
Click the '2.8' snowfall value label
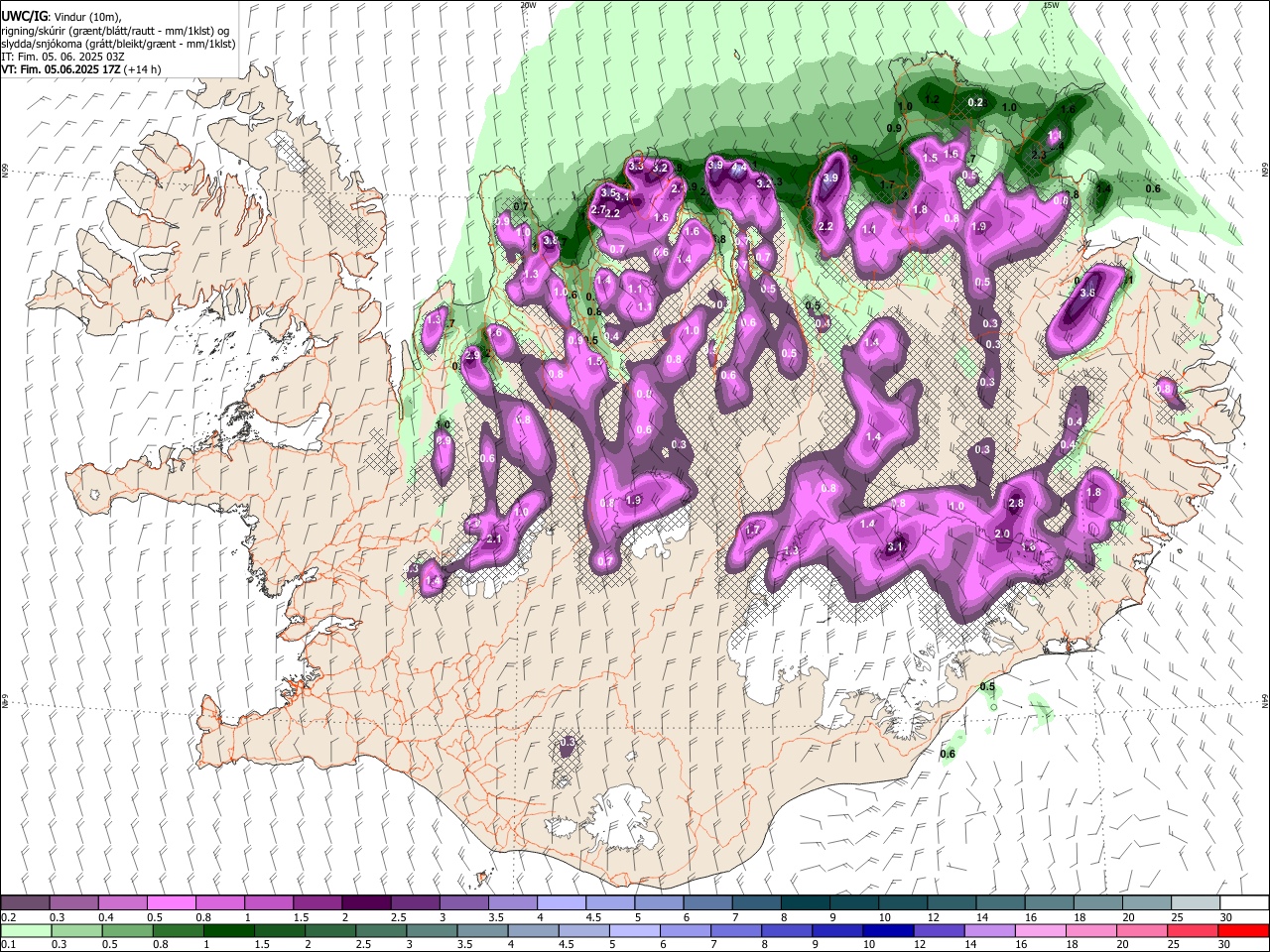click(x=1015, y=504)
